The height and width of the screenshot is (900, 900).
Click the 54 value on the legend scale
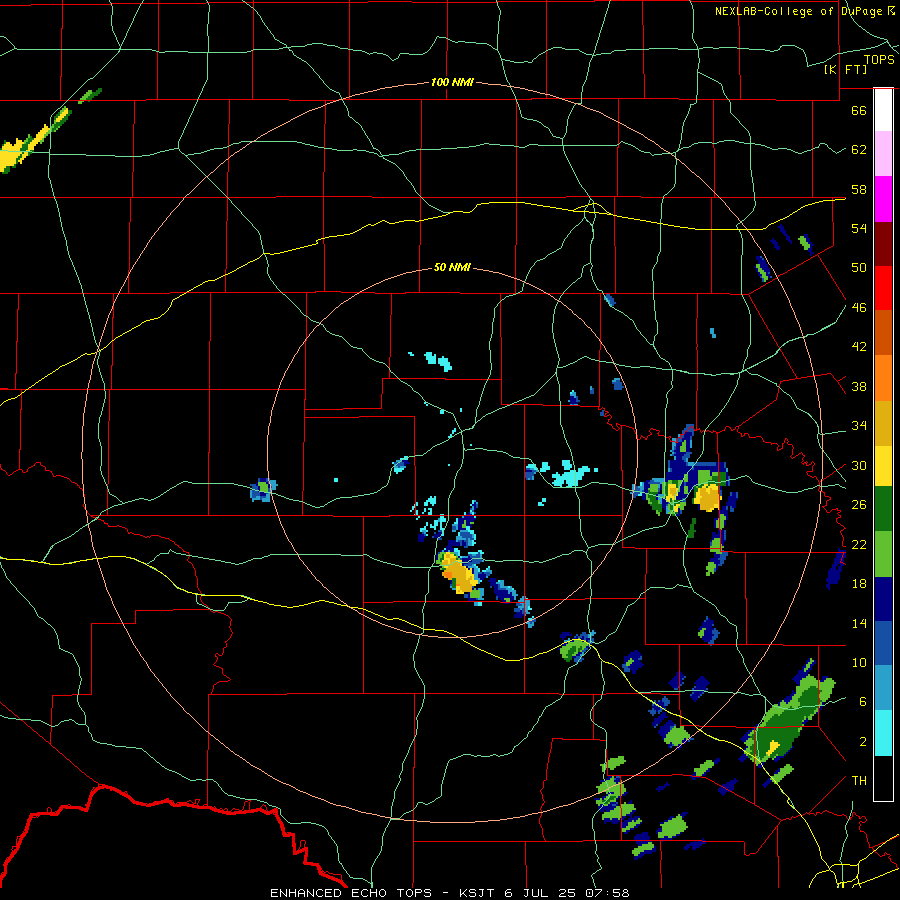click(859, 228)
